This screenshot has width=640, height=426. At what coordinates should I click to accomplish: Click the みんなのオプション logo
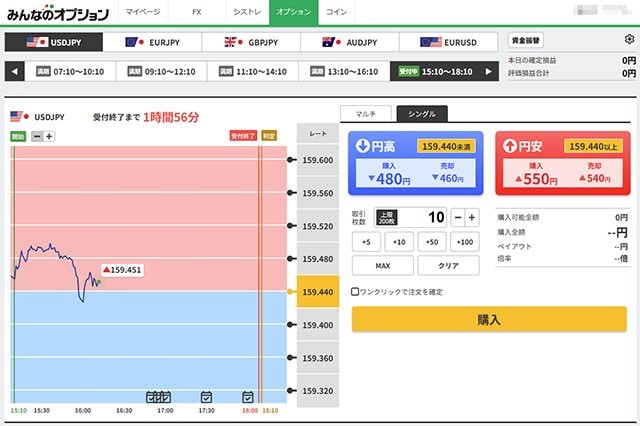[x=58, y=13]
